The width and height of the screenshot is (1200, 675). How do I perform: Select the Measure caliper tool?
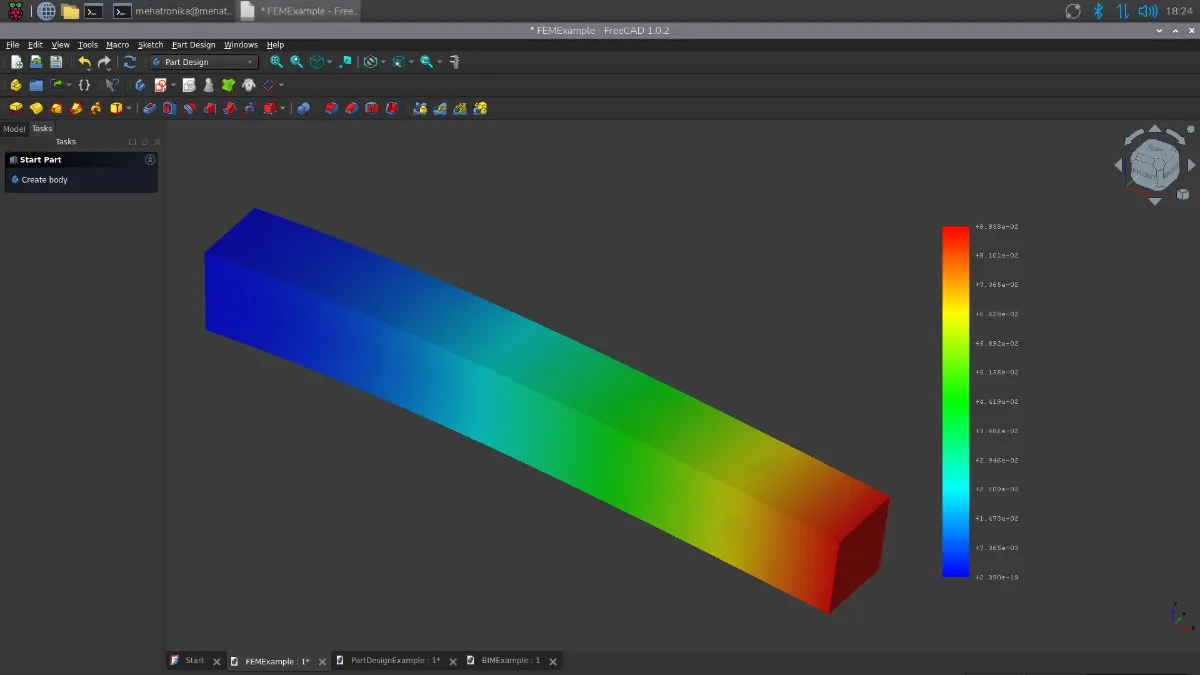(455, 62)
